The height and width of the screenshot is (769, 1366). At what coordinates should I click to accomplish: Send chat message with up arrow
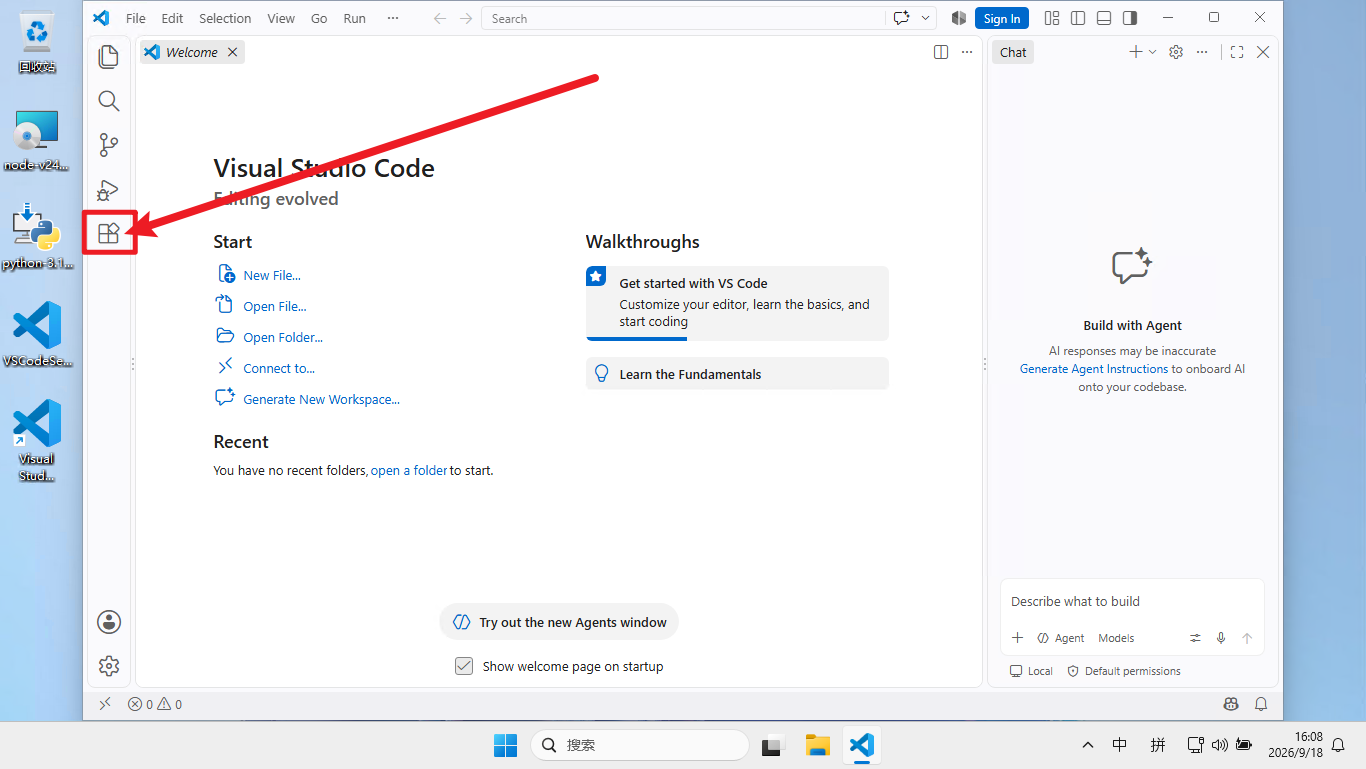(1247, 638)
